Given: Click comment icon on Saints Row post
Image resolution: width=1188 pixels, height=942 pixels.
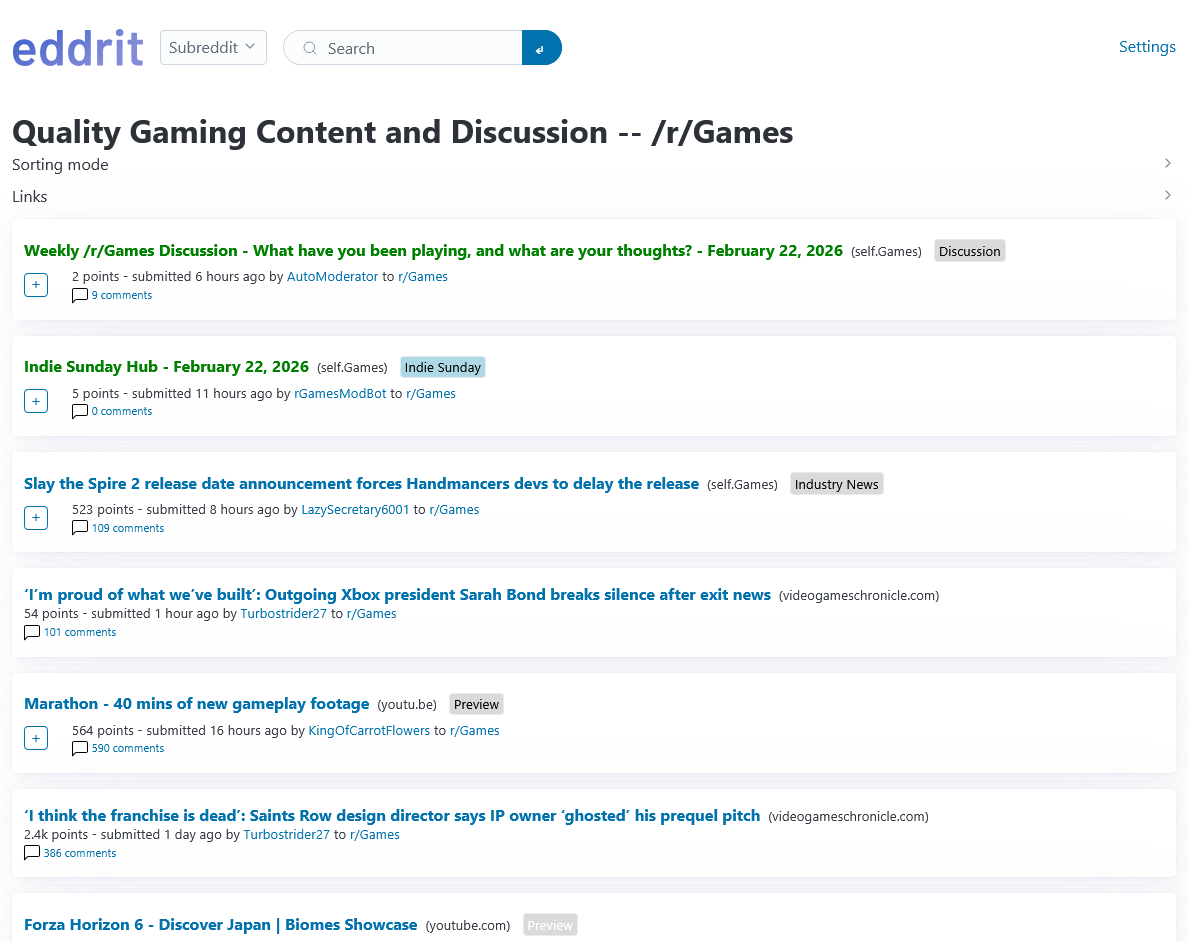Looking at the screenshot, I should [x=32, y=853].
